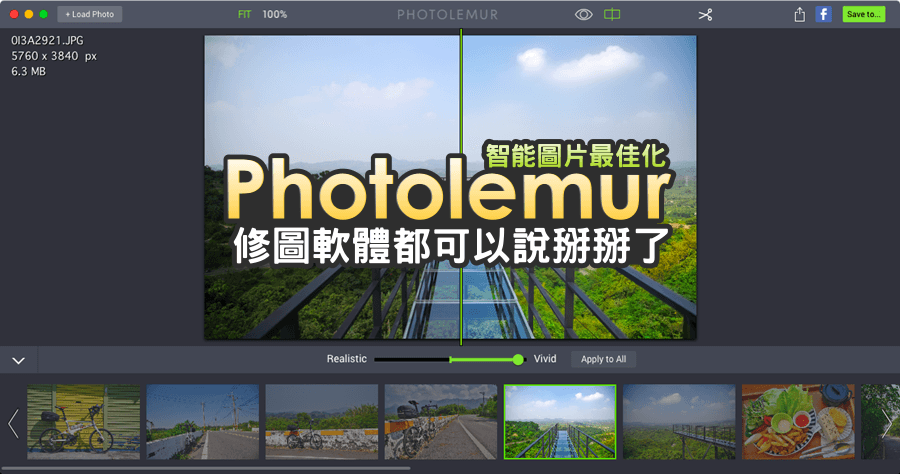Screen dimensions: 900x474
Task: Click the Vivid label
Action: pos(545,359)
